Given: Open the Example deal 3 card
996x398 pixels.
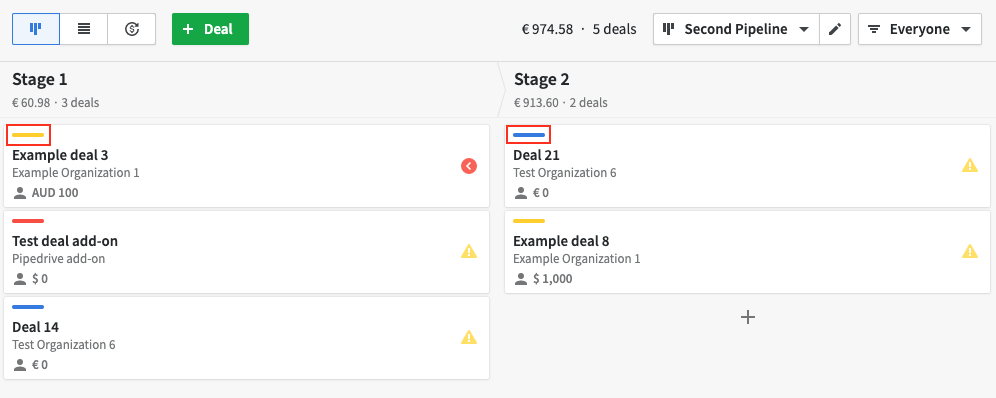Looking at the screenshot, I should (x=246, y=166).
